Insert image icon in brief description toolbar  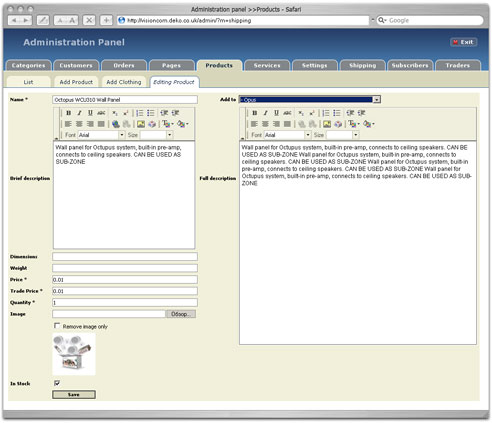[x=141, y=124]
